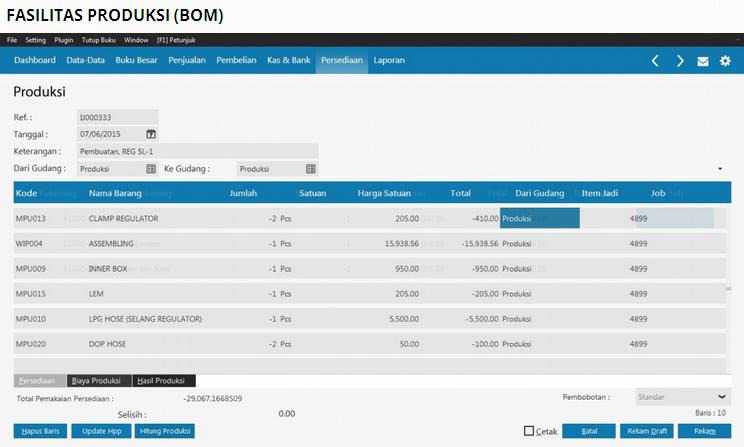This screenshot has height=447, width=744.
Task: Click the forward arrow navigation icon
Action: pyautogui.click(x=680, y=61)
